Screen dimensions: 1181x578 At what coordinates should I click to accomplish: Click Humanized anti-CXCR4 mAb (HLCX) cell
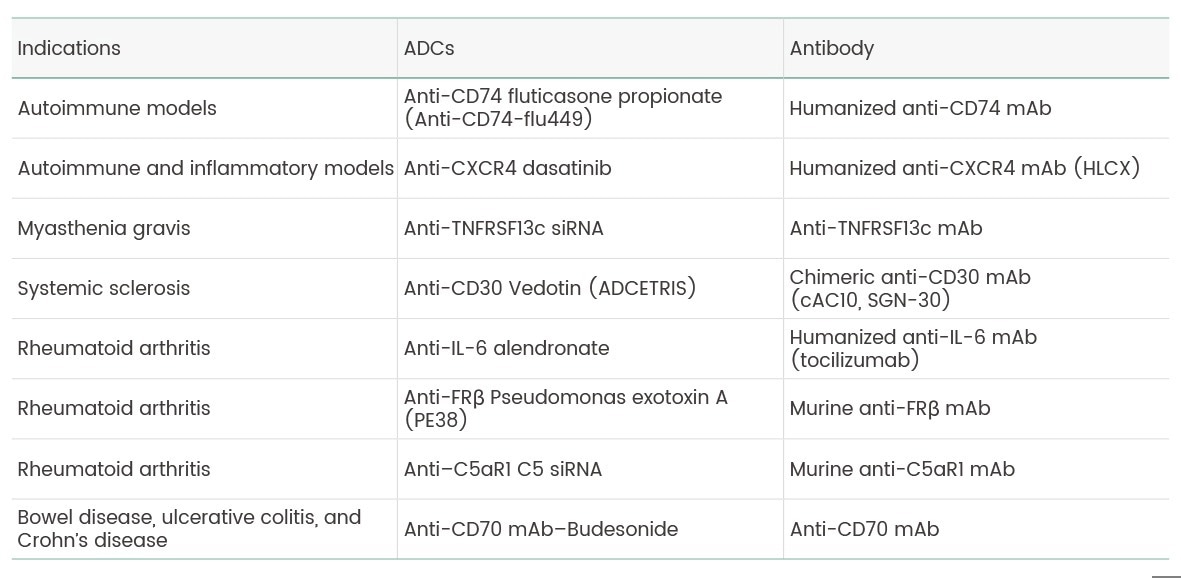(964, 168)
